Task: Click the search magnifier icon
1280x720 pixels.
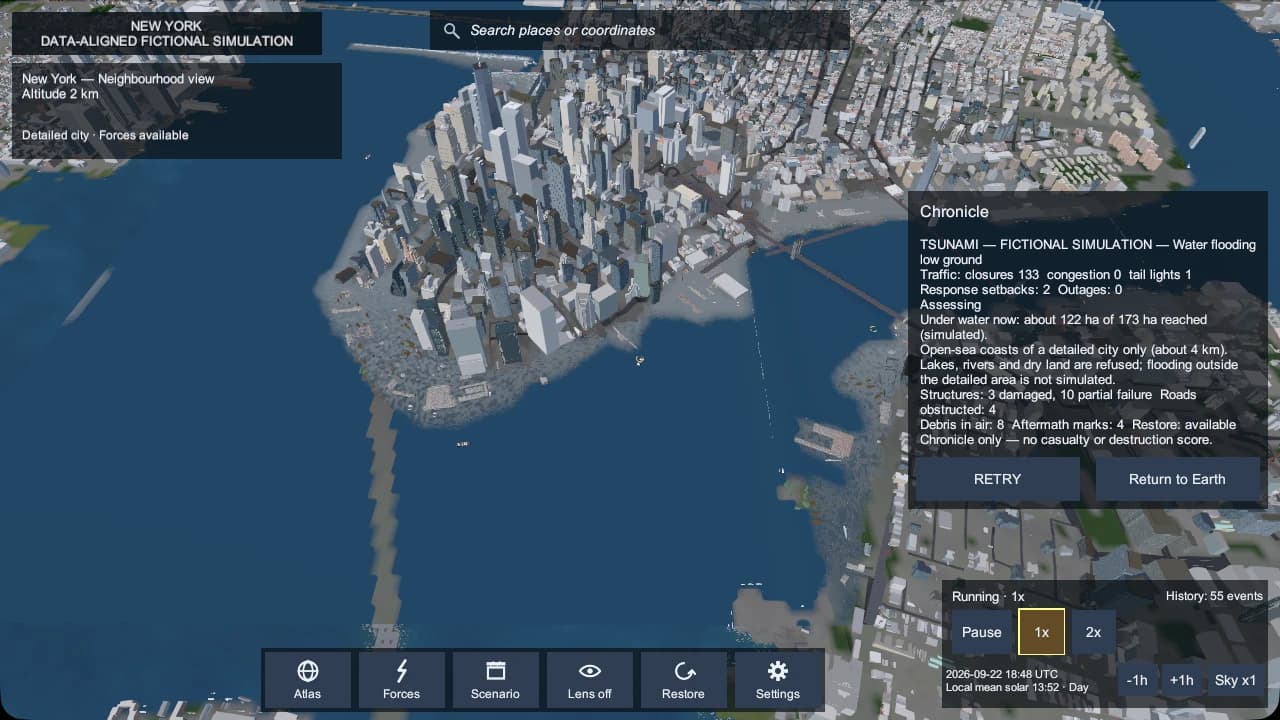Action: pos(452,31)
